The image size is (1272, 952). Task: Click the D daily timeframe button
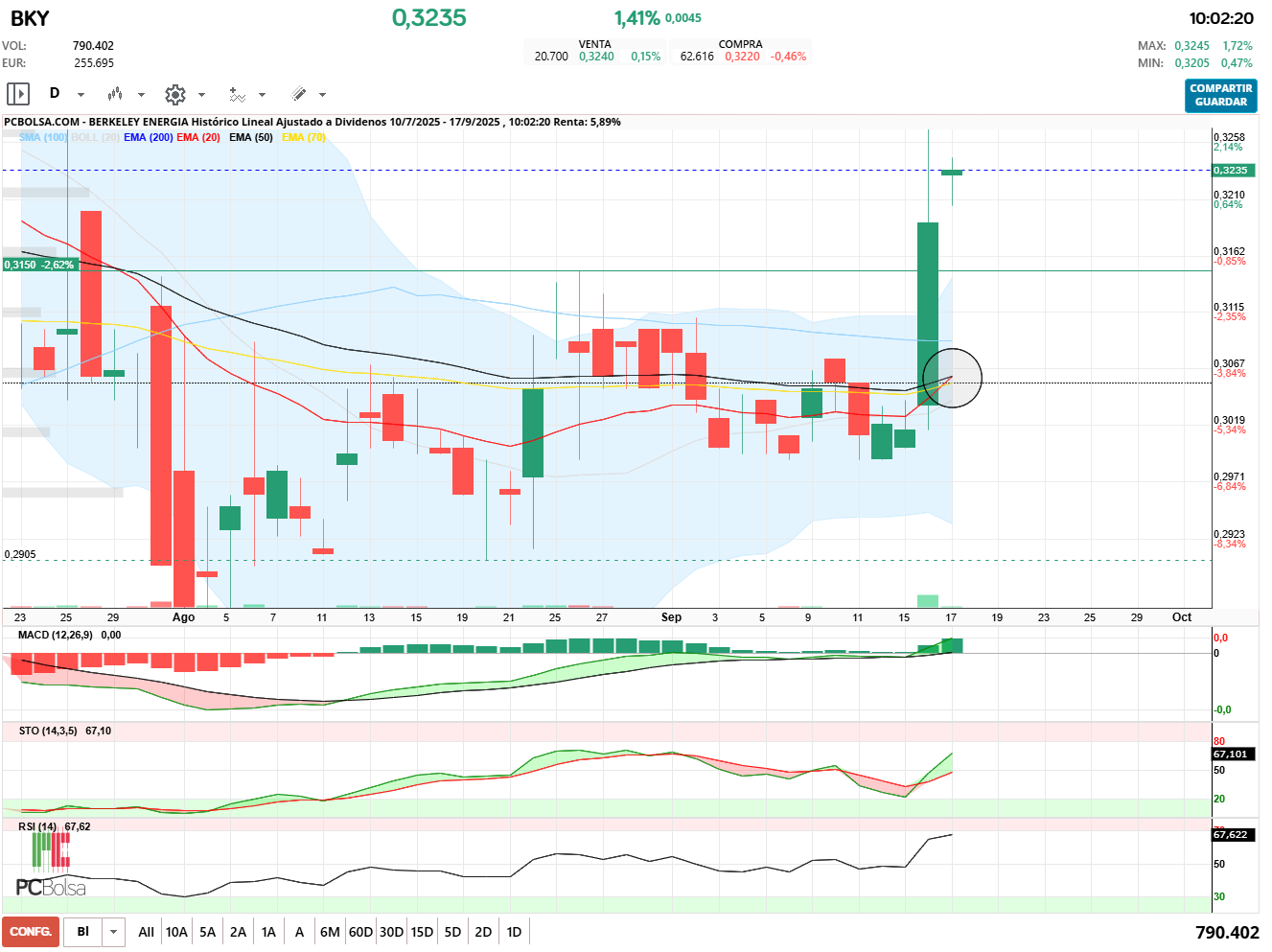[55, 94]
